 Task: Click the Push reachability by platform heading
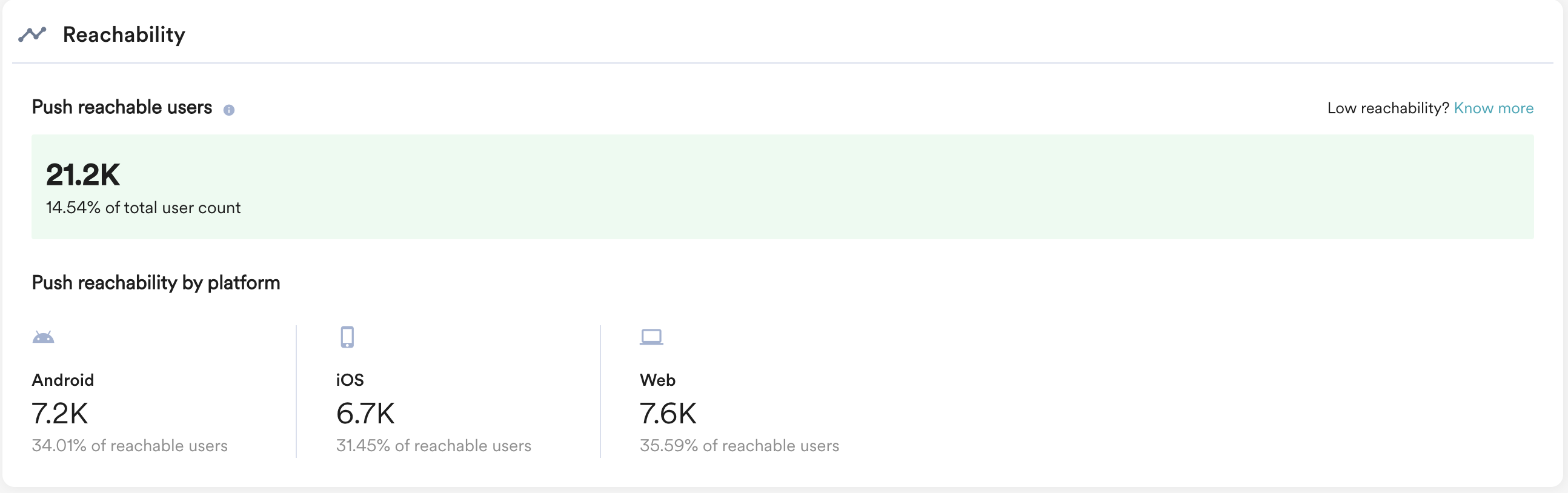click(x=156, y=282)
